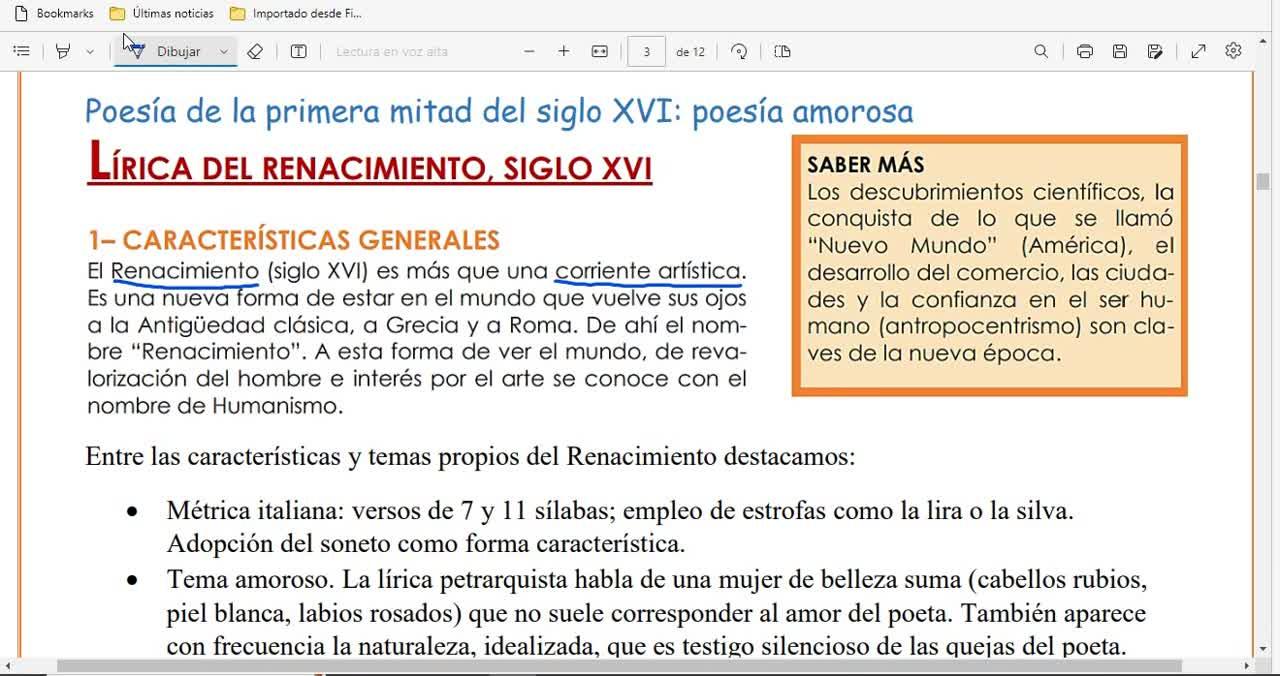This screenshot has width=1280, height=676.
Task: Click the add text box icon
Action: click(x=298, y=51)
